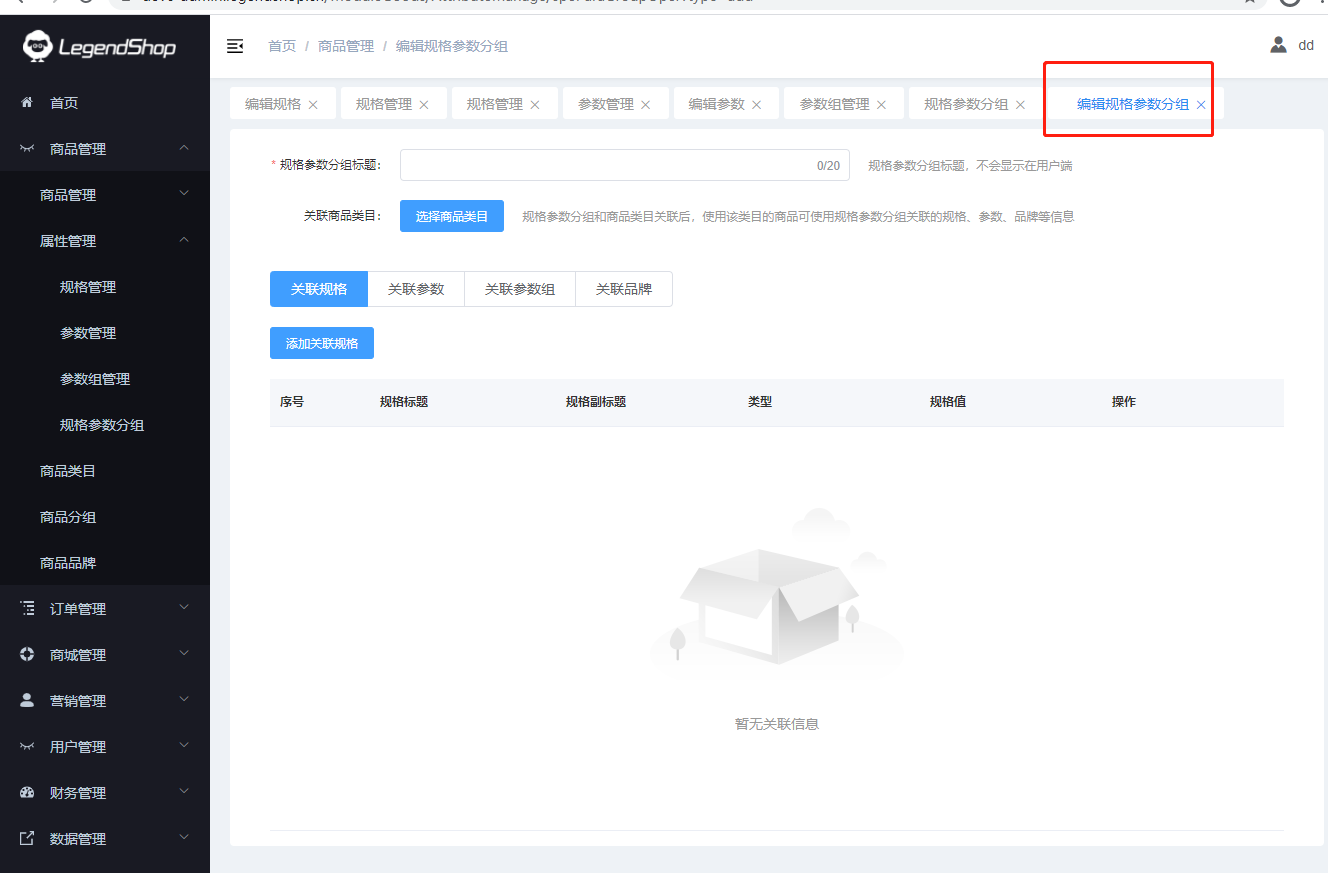1328x873 pixels.
Task: Go to 首页 in the breadcrumb
Action: (x=282, y=46)
